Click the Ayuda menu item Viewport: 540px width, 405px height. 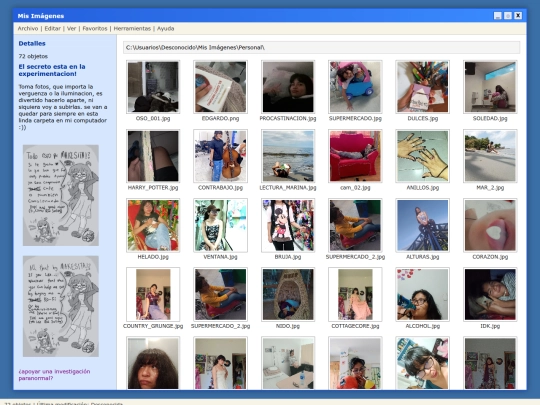coord(165,29)
